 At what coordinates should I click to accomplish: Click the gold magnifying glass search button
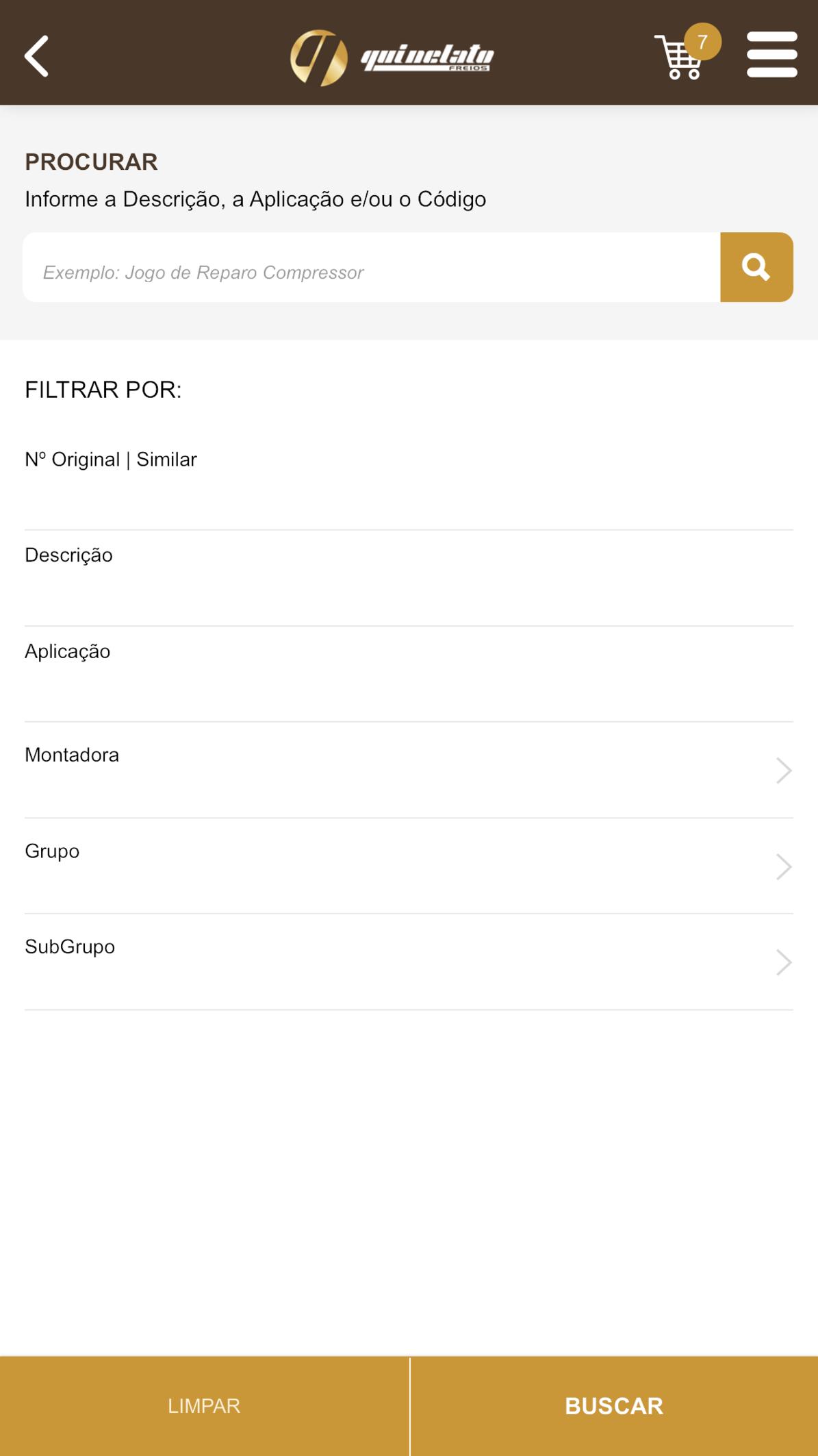click(x=756, y=267)
